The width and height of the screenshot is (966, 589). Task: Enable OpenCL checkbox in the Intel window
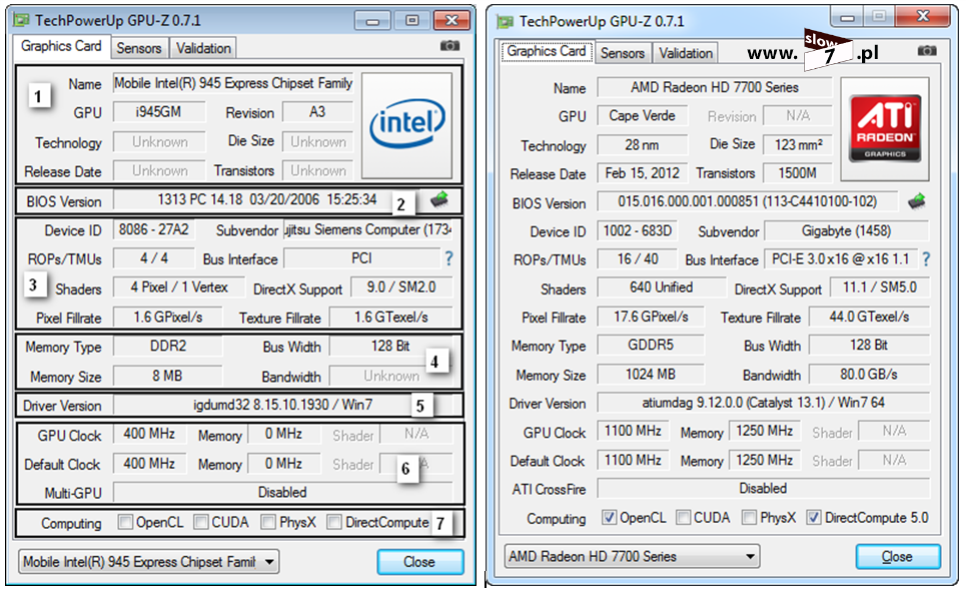(125, 522)
